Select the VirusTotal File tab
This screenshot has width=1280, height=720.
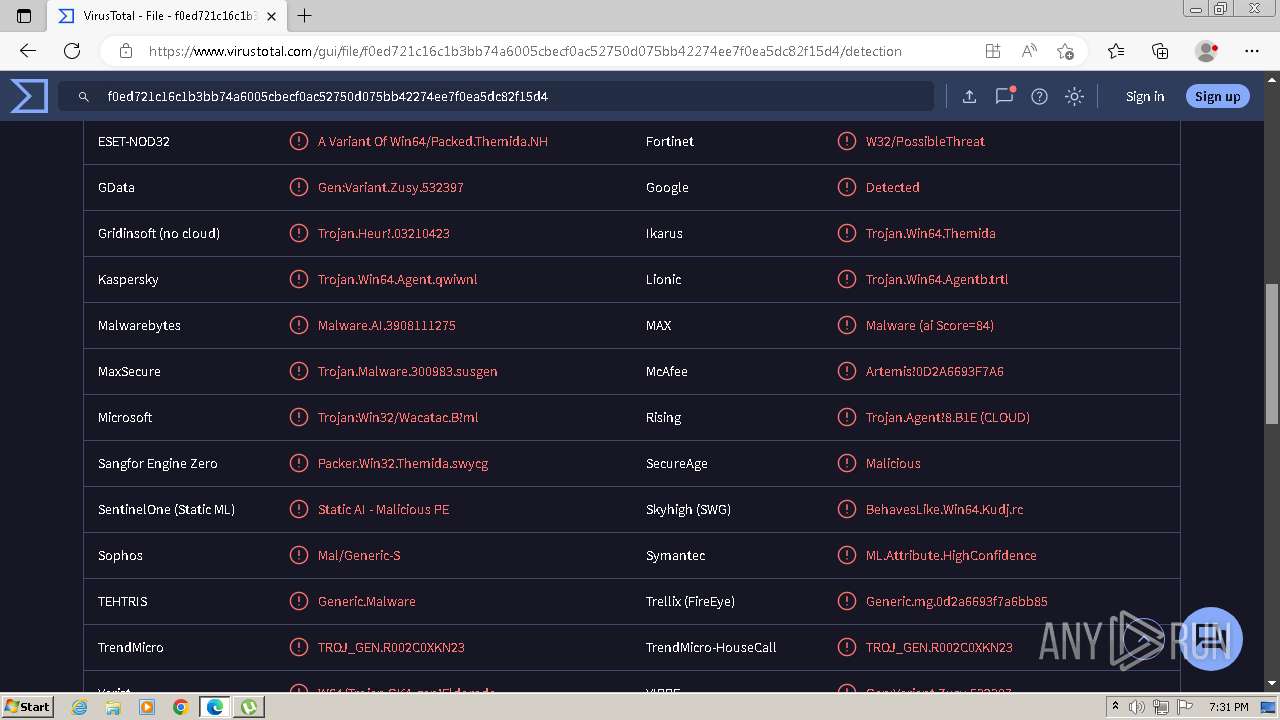coord(165,16)
